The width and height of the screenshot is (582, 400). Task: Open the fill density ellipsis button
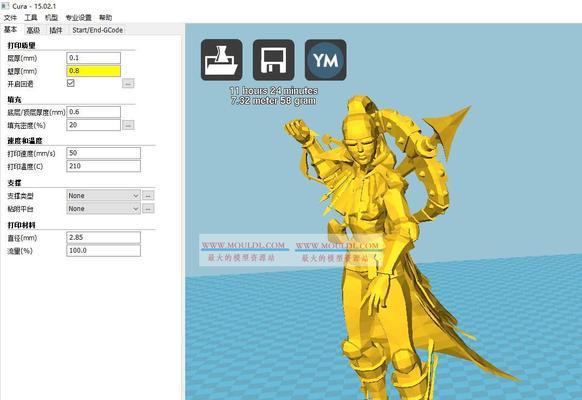128,125
